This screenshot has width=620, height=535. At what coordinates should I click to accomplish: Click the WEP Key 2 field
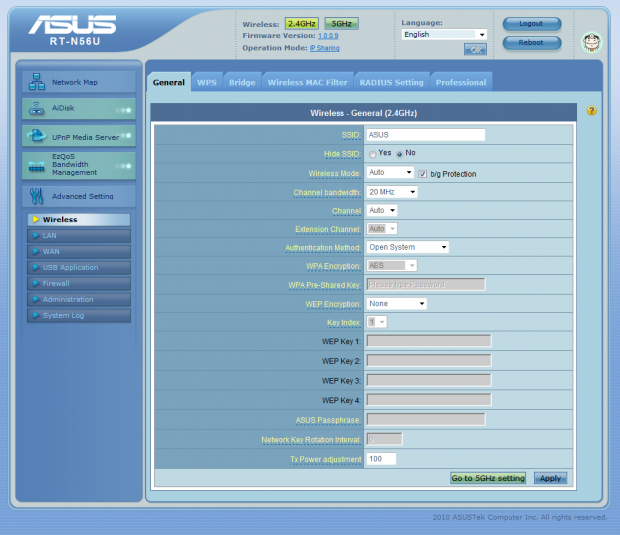(429, 361)
